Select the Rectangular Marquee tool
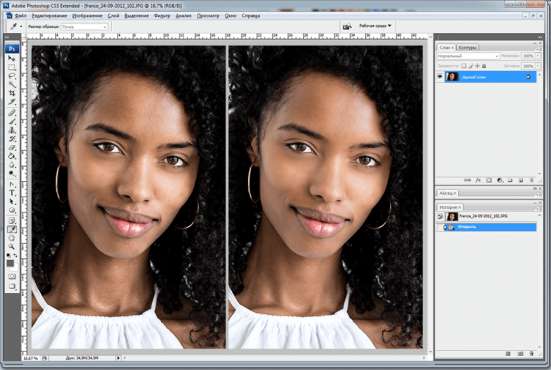 click(12, 67)
